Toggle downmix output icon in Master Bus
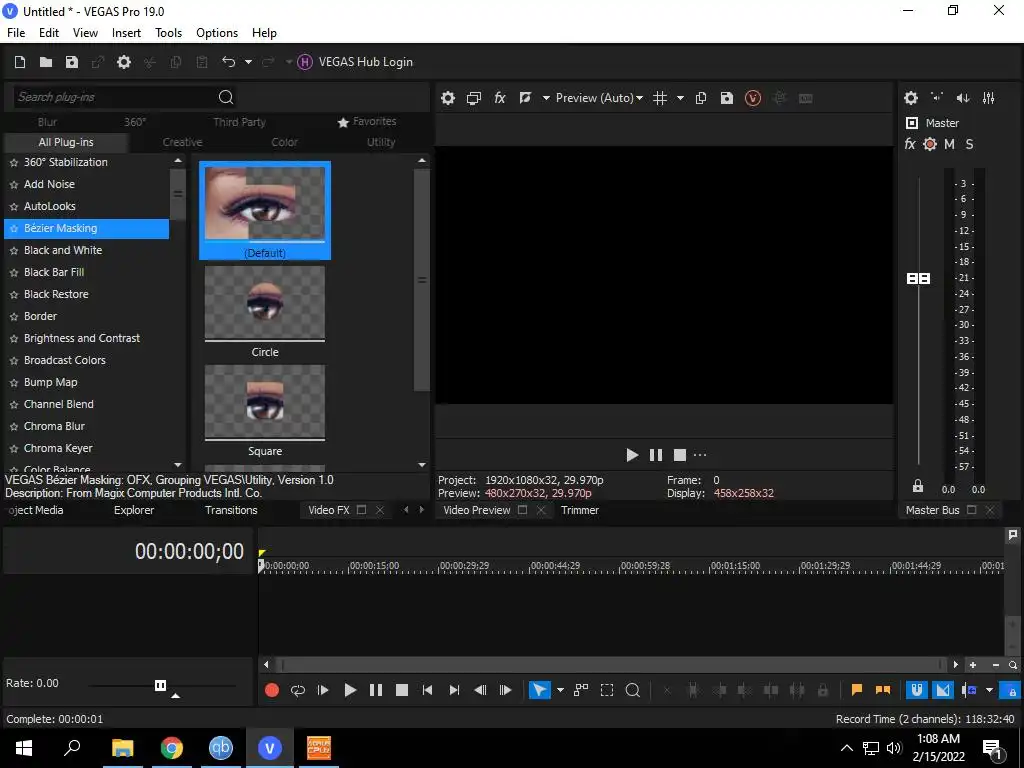 click(937, 98)
